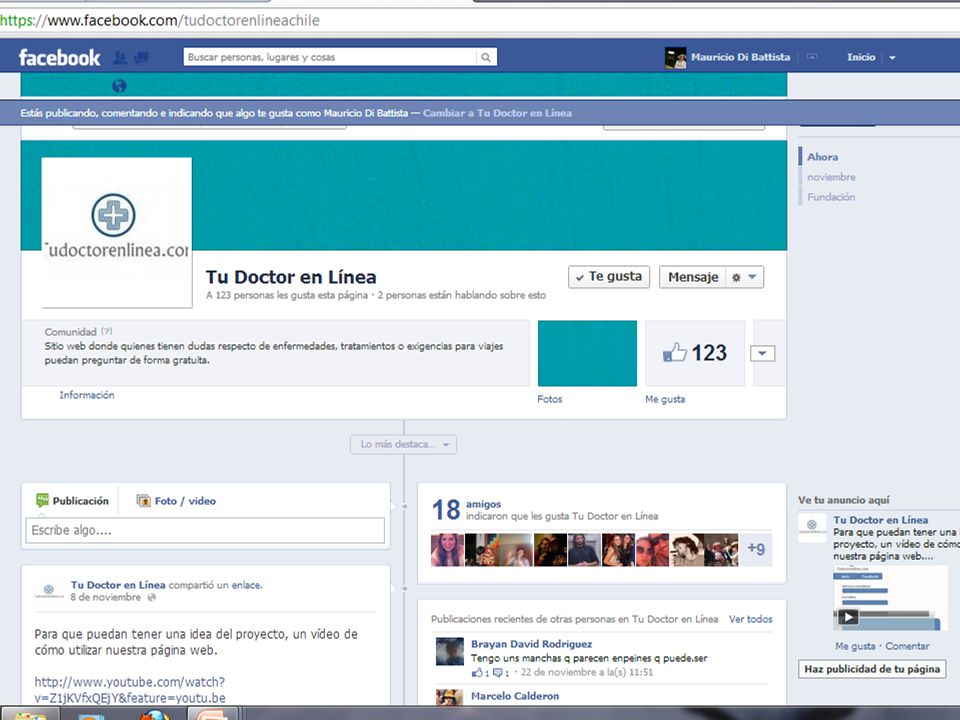
Task: Click the question mark next to Comunidad
Action: (107, 331)
